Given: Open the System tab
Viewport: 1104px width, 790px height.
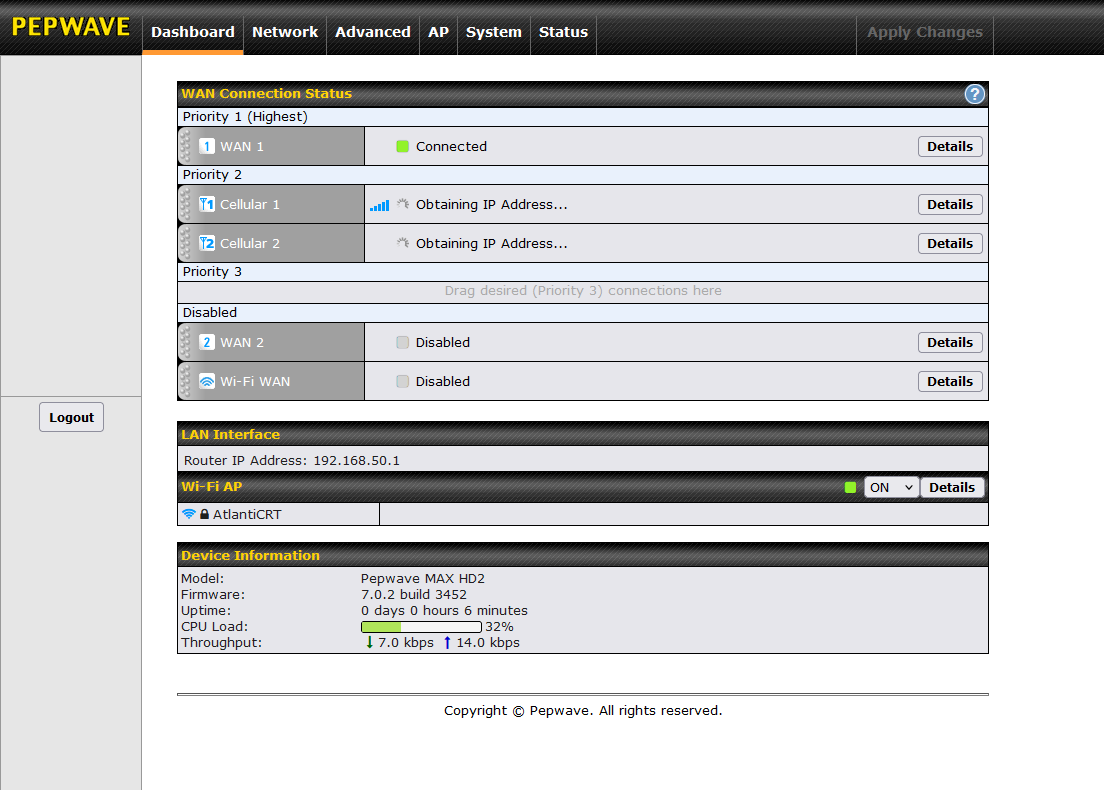Looking at the screenshot, I should [494, 32].
